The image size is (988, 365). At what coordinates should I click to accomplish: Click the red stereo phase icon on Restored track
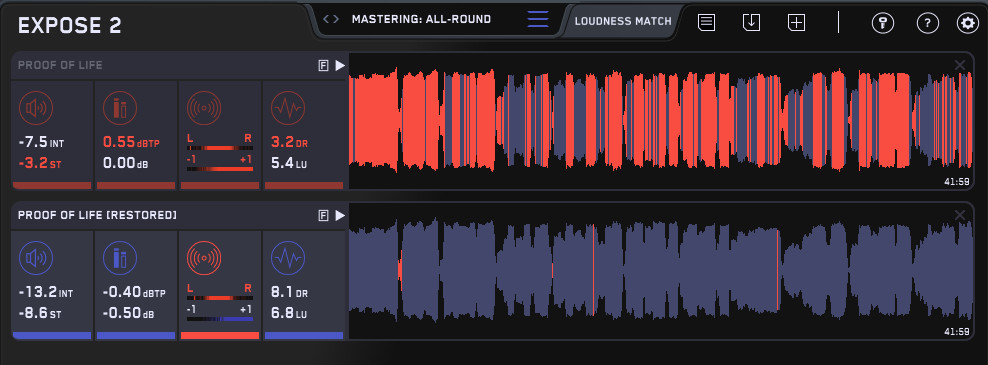coord(204,258)
